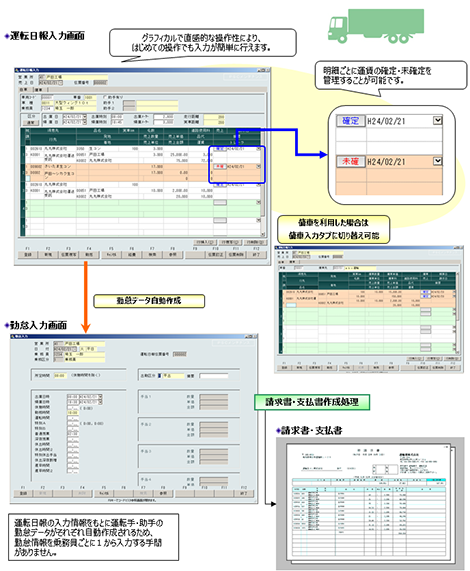Click the 運転日報入力 window title bar icon
The height and width of the screenshot is (571, 470).
coord(17,70)
